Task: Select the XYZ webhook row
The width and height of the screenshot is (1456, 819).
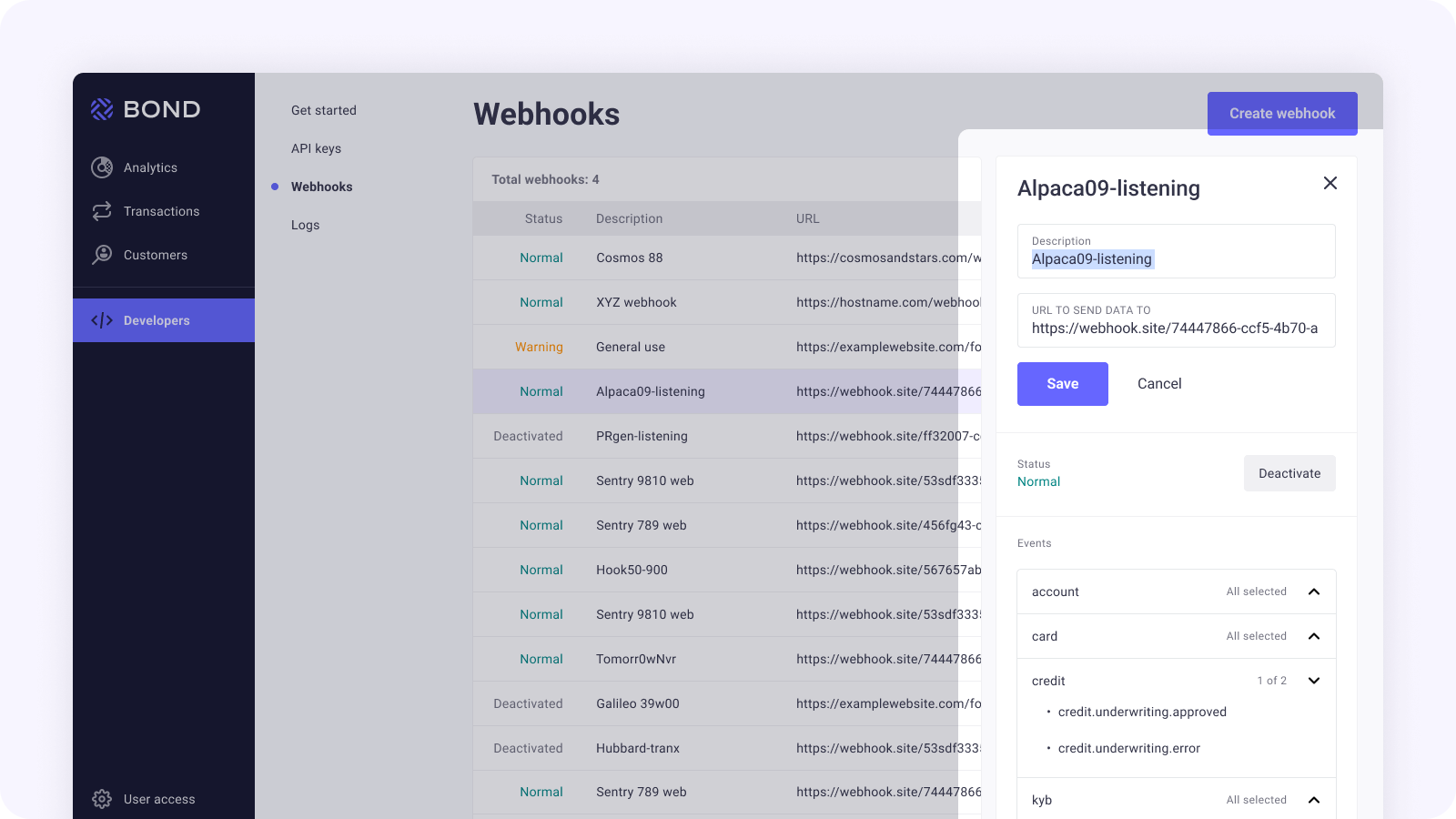Action: pos(727,302)
